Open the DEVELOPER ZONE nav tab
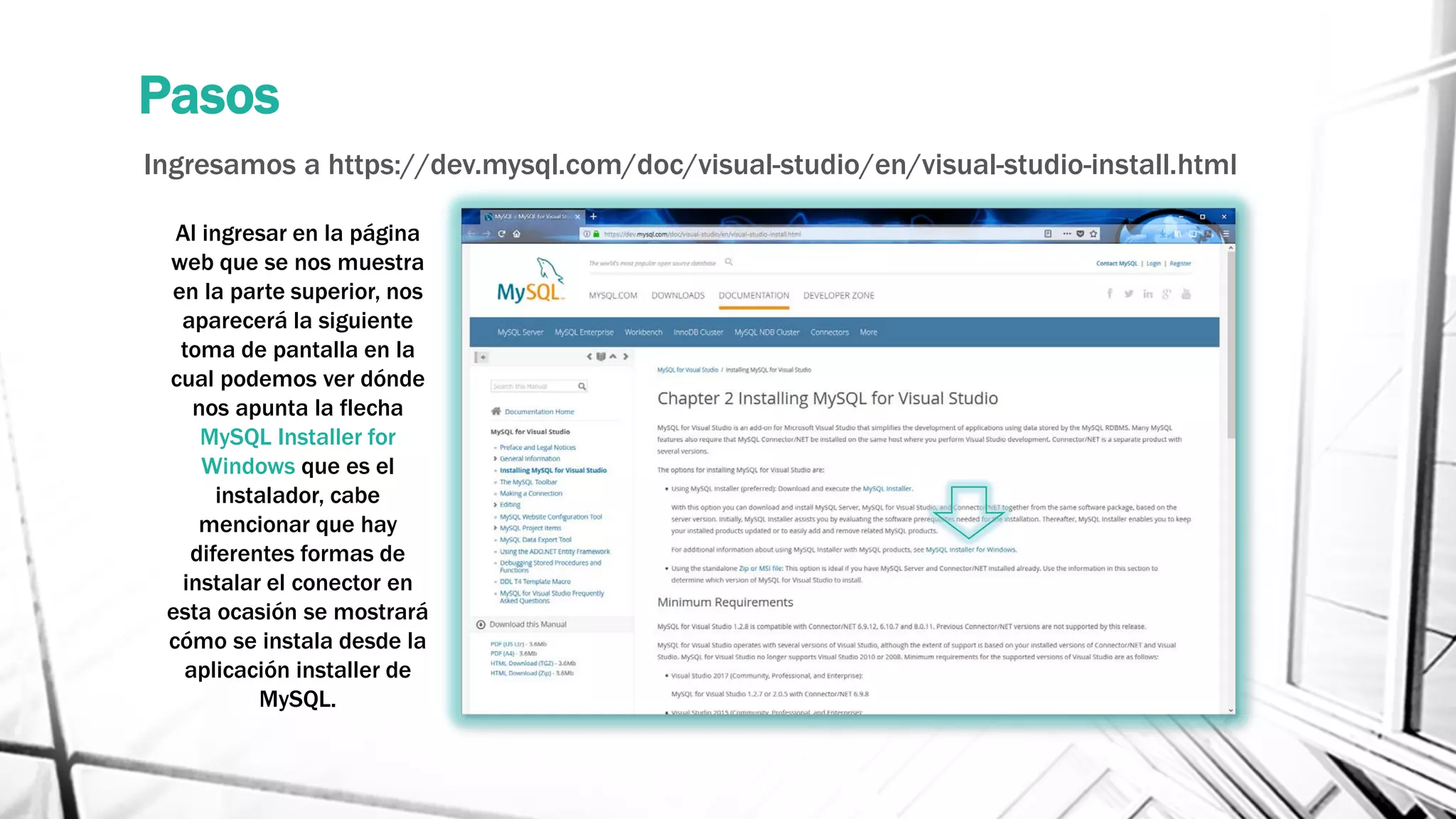 tap(839, 295)
